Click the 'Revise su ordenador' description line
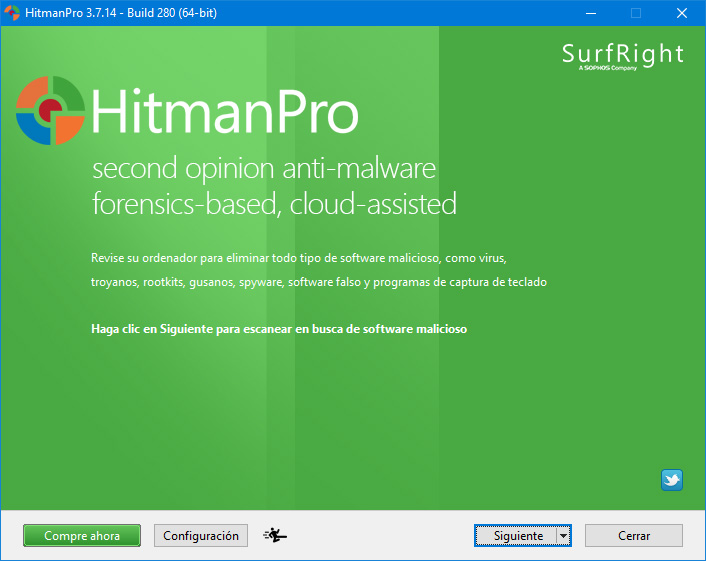Viewport: 706px width, 561px height. pos(299,258)
